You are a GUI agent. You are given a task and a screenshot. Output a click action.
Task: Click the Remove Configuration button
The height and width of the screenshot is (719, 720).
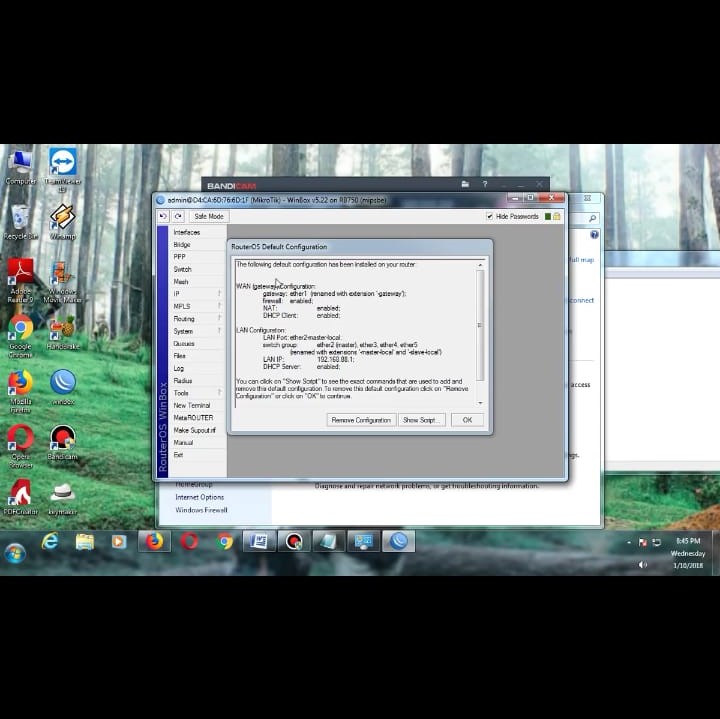point(361,420)
